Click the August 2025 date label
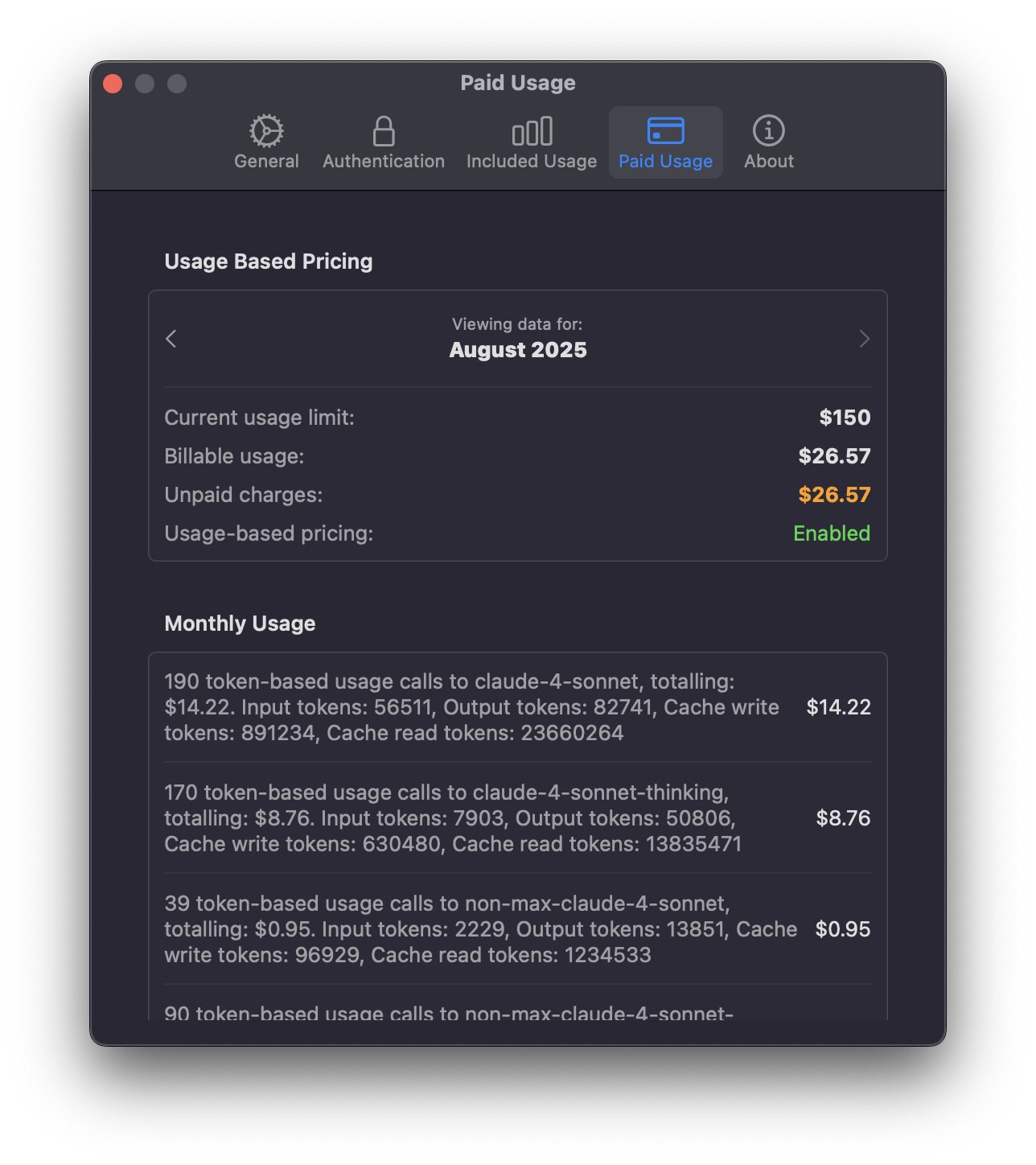This screenshot has height=1165, width=1036. coord(517,349)
